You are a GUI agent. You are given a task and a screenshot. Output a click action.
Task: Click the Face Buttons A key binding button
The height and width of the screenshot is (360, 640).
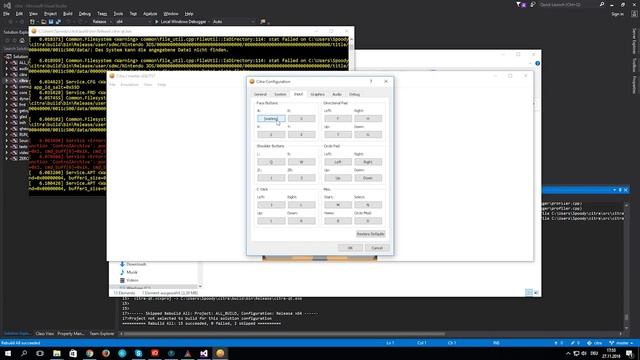point(271,119)
